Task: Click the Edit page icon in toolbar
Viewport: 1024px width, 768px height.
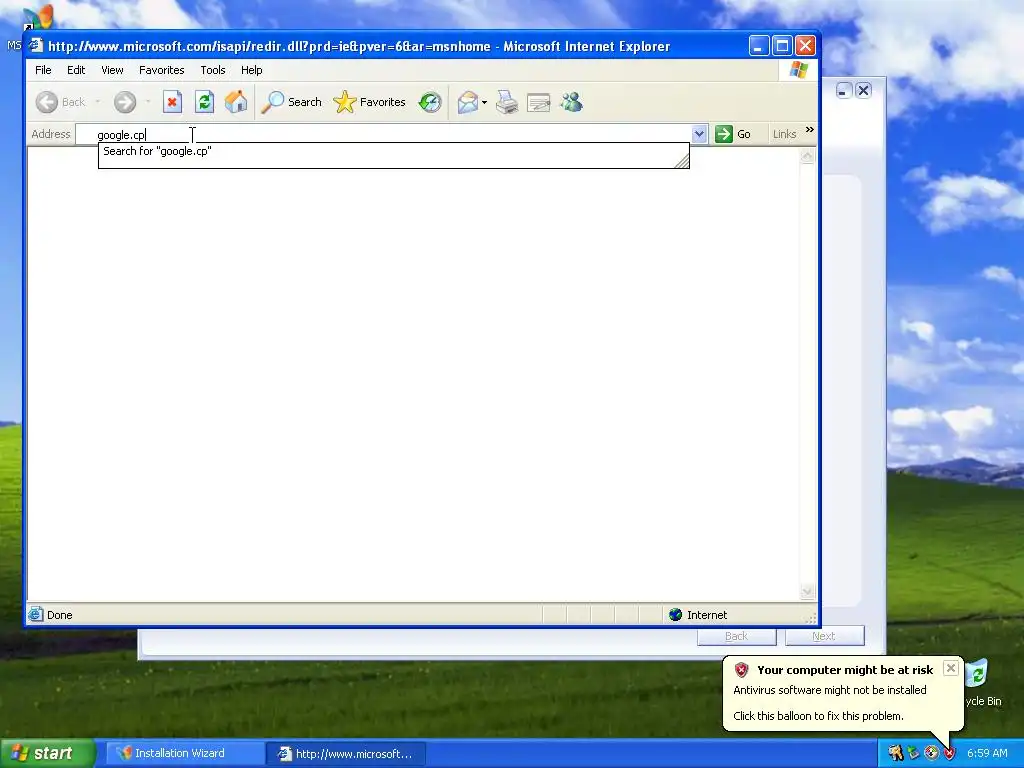Action: pos(539,103)
